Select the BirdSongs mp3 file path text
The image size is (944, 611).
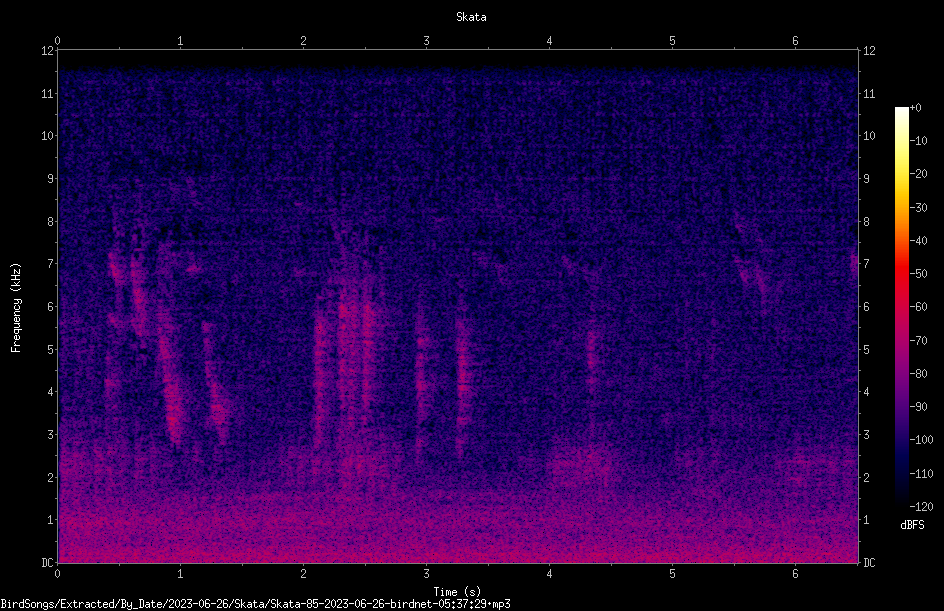pos(255,604)
